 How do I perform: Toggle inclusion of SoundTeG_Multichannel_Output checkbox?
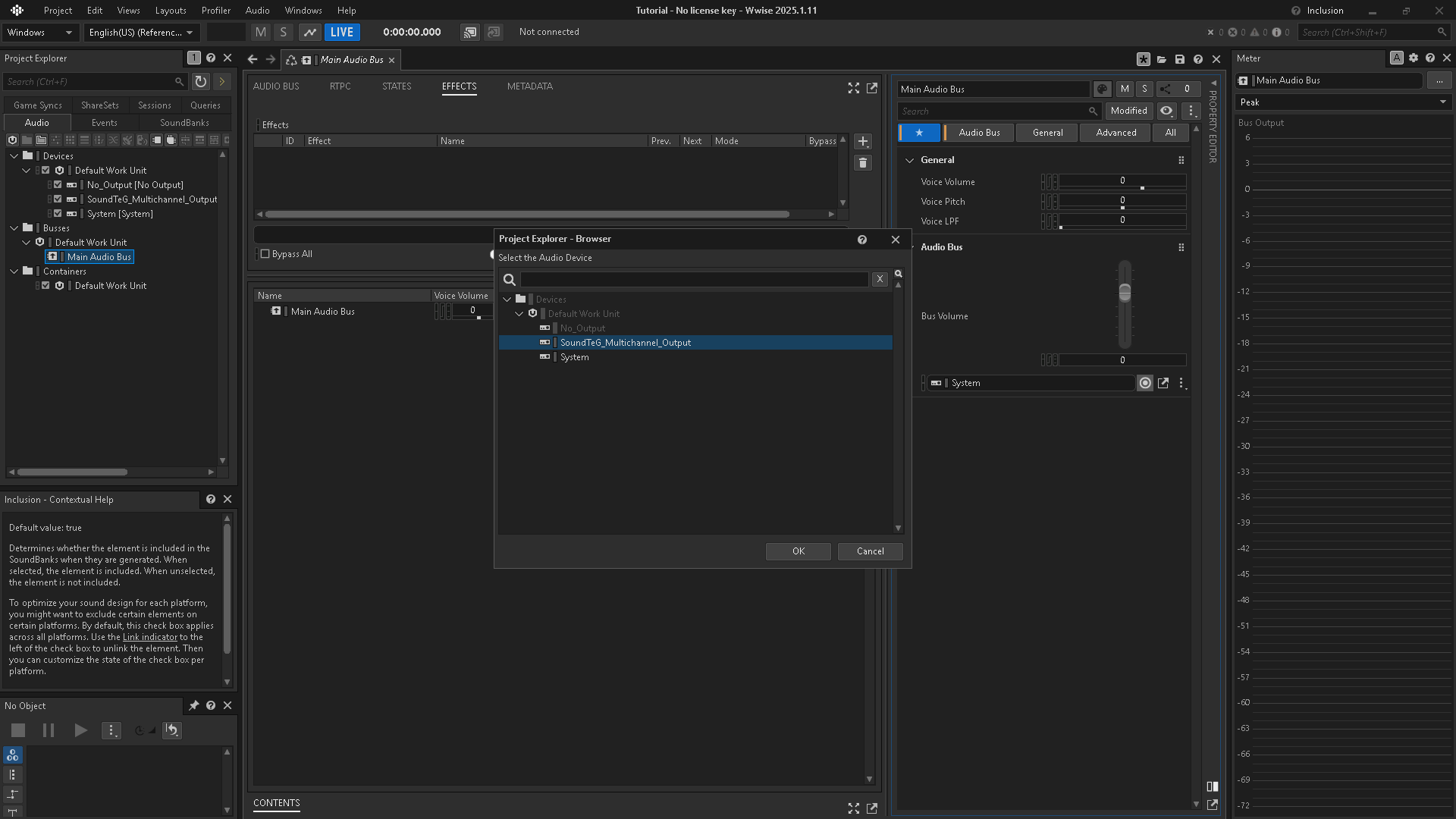tap(58, 199)
